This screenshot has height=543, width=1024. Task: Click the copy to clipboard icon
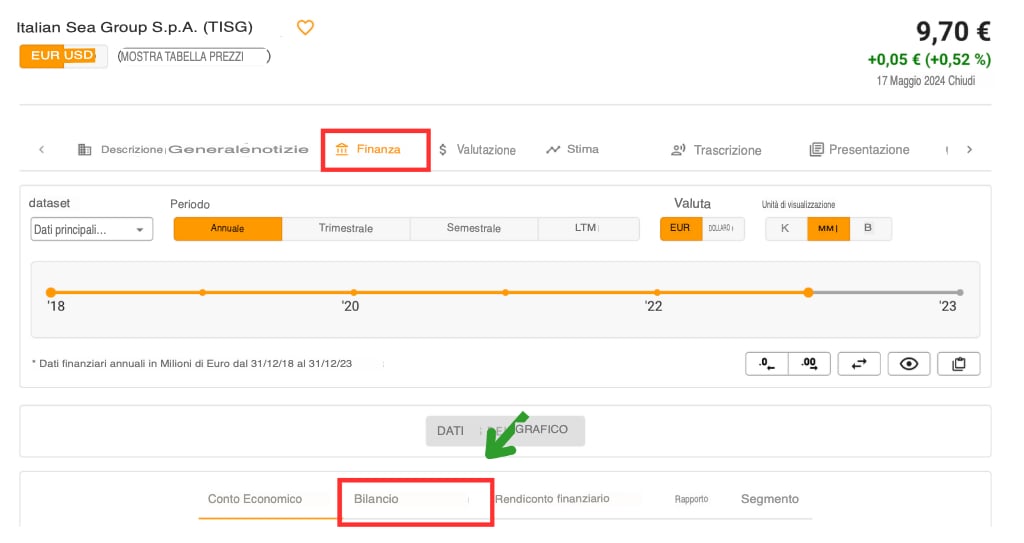pyautogui.click(x=958, y=364)
